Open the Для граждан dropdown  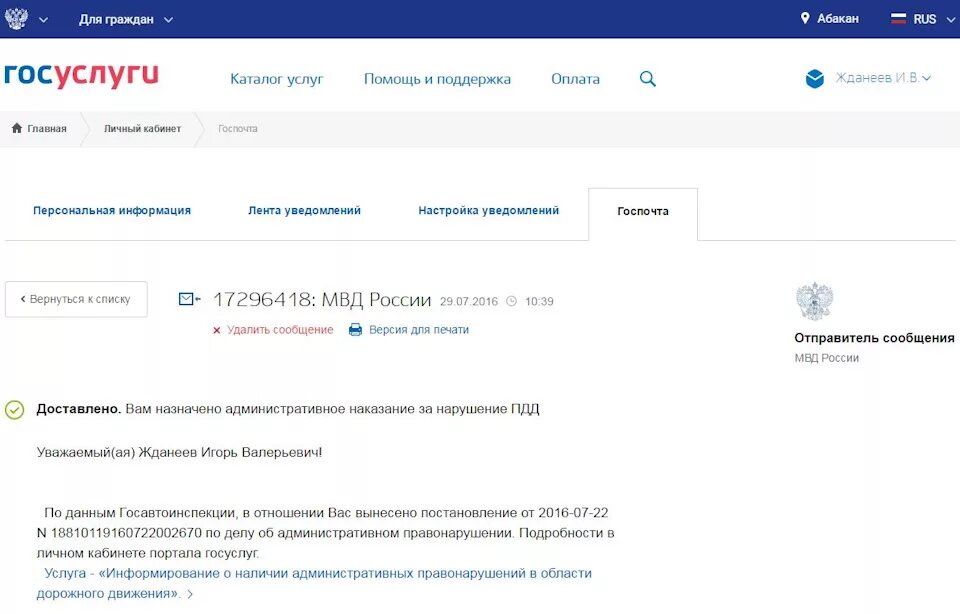pyautogui.click(x=126, y=20)
